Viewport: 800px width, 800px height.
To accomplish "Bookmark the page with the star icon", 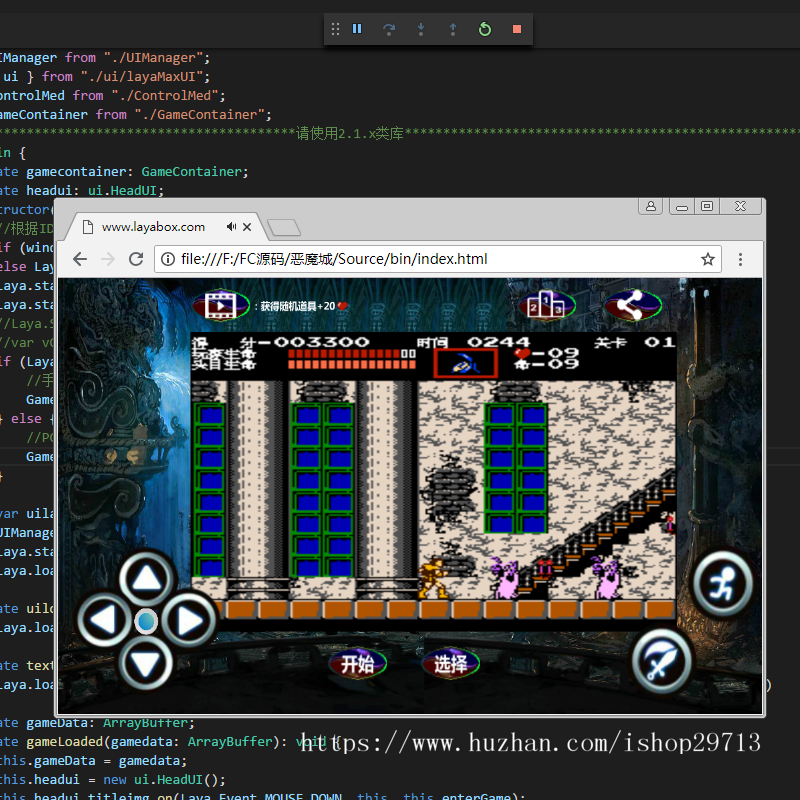I will pyautogui.click(x=707, y=259).
